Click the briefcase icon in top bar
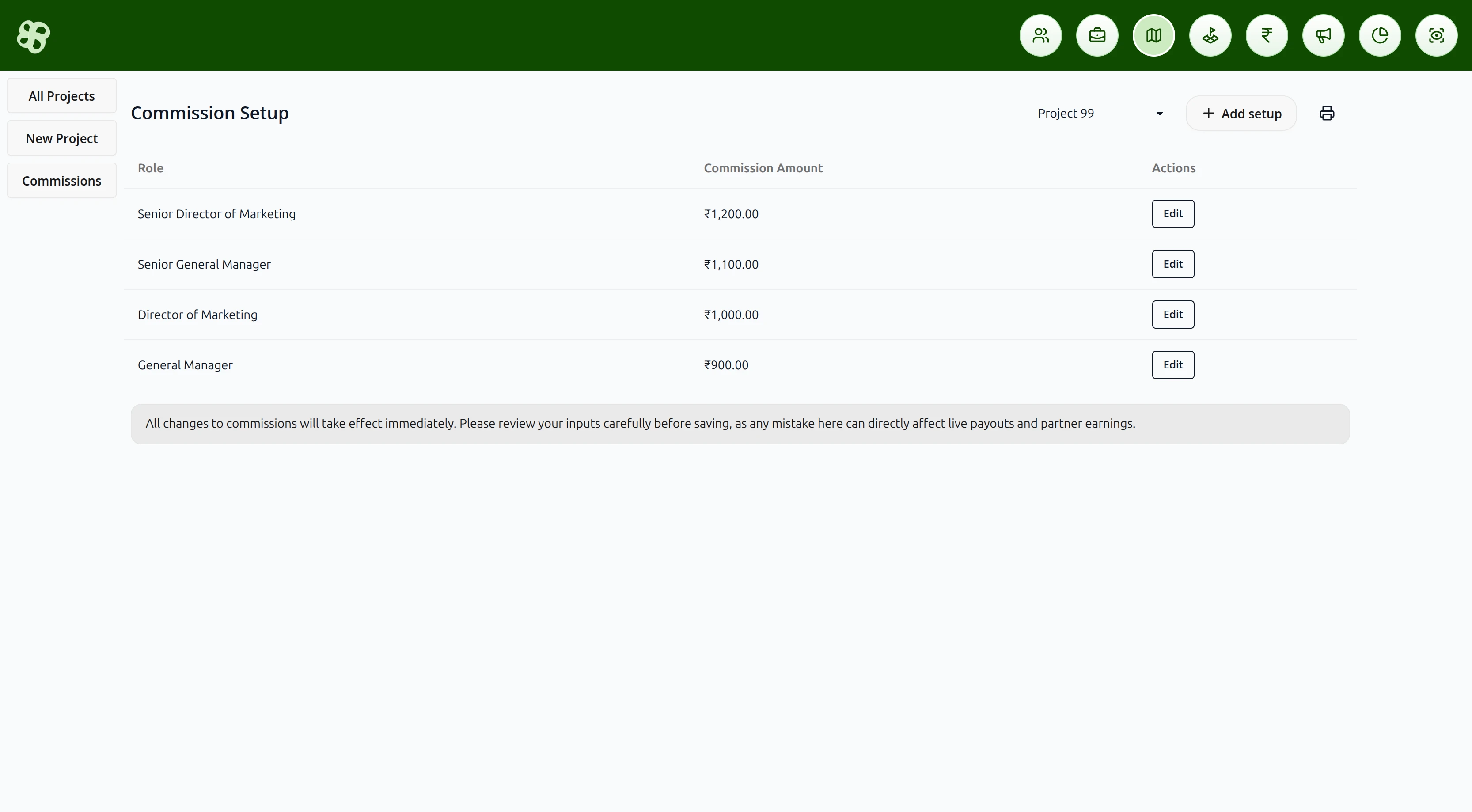The width and height of the screenshot is (1472, 812). pos(1097,35)
